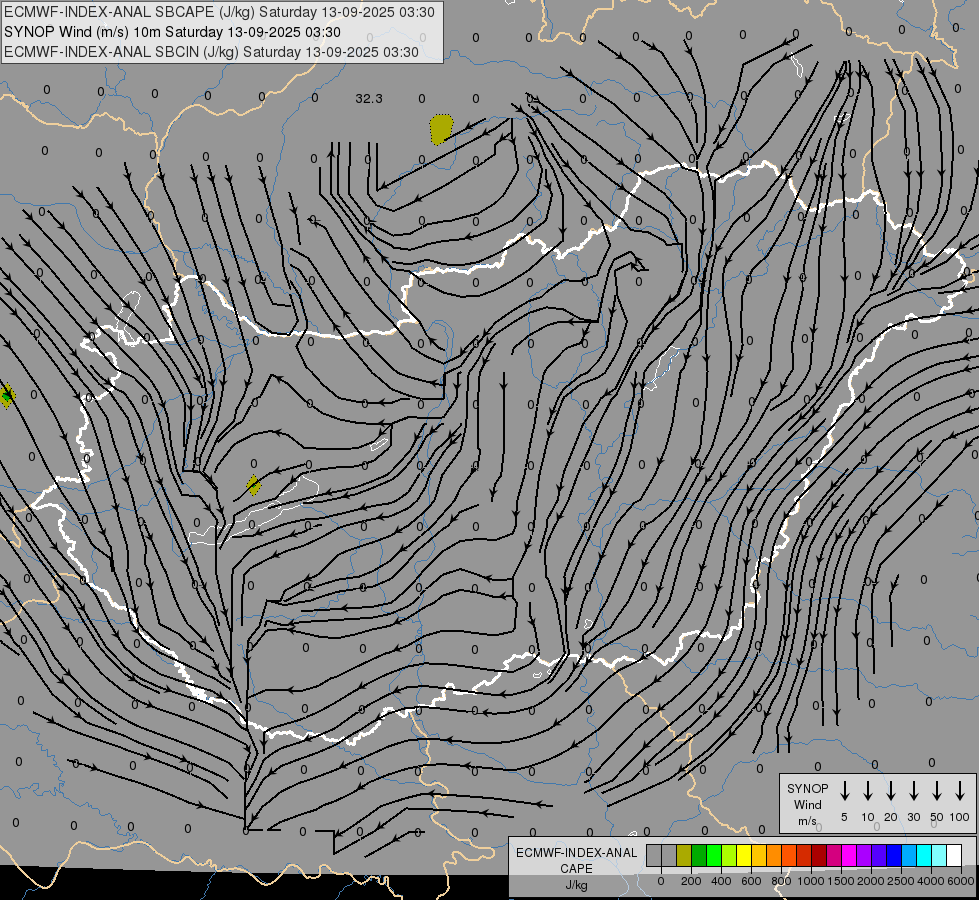This screenshot has width=979, height=900.
Task: Pick the purple swatch left of 2000 tick
Action: pos(865,855)
